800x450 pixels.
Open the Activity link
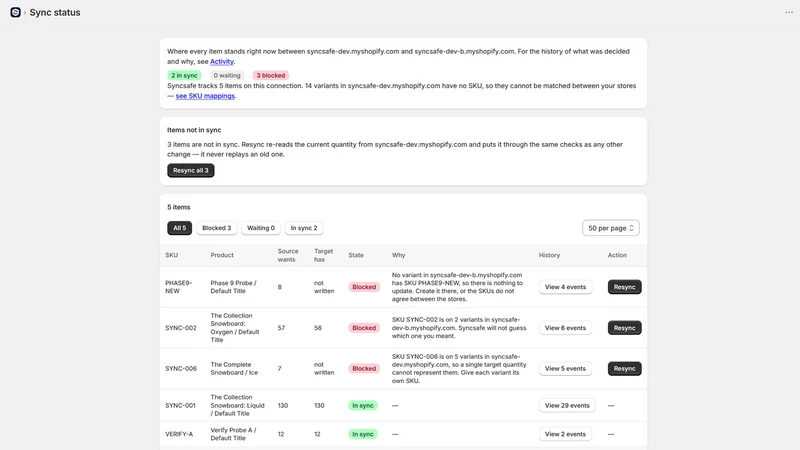coord(222,61)
